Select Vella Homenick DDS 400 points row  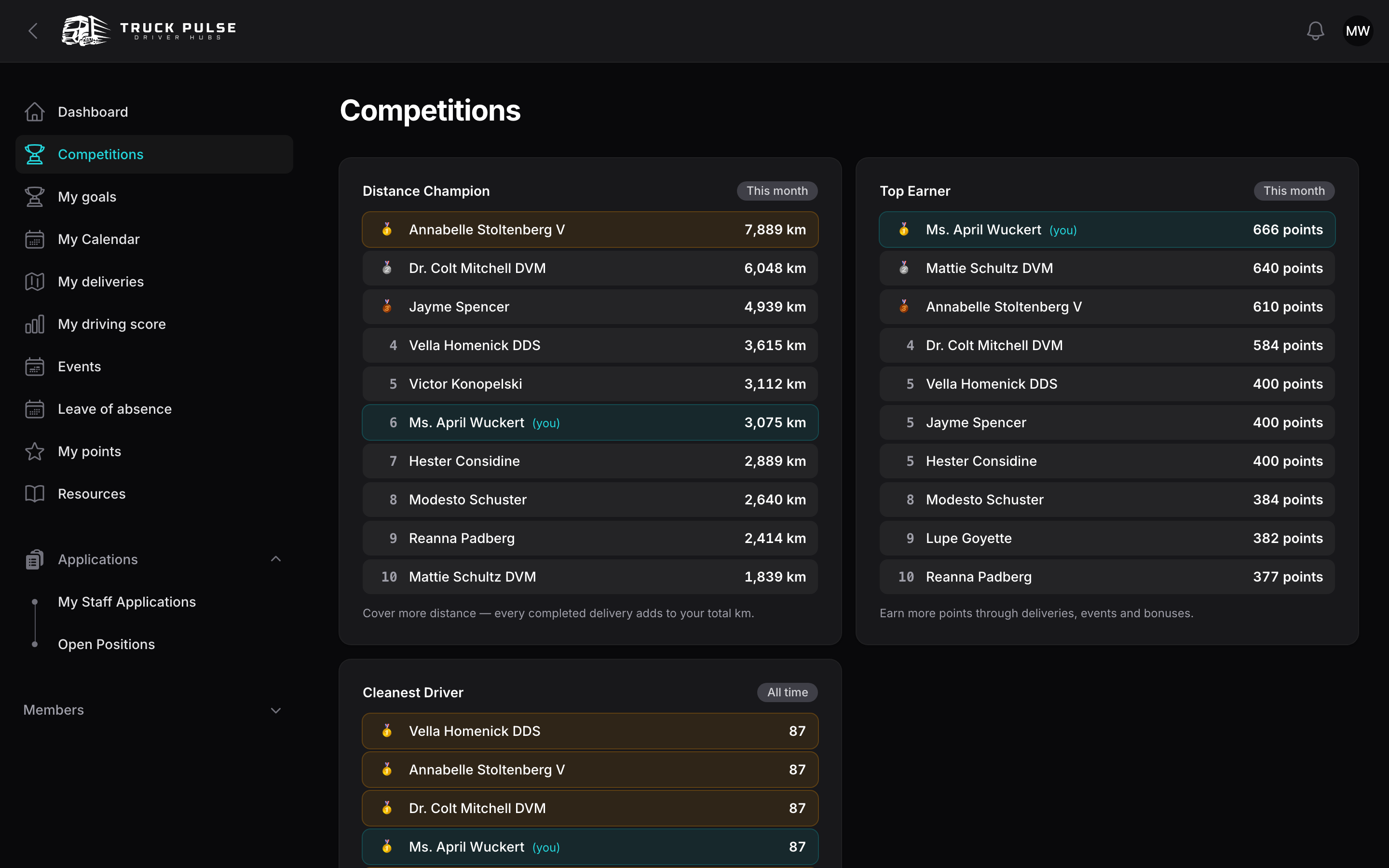(1107, 384)
